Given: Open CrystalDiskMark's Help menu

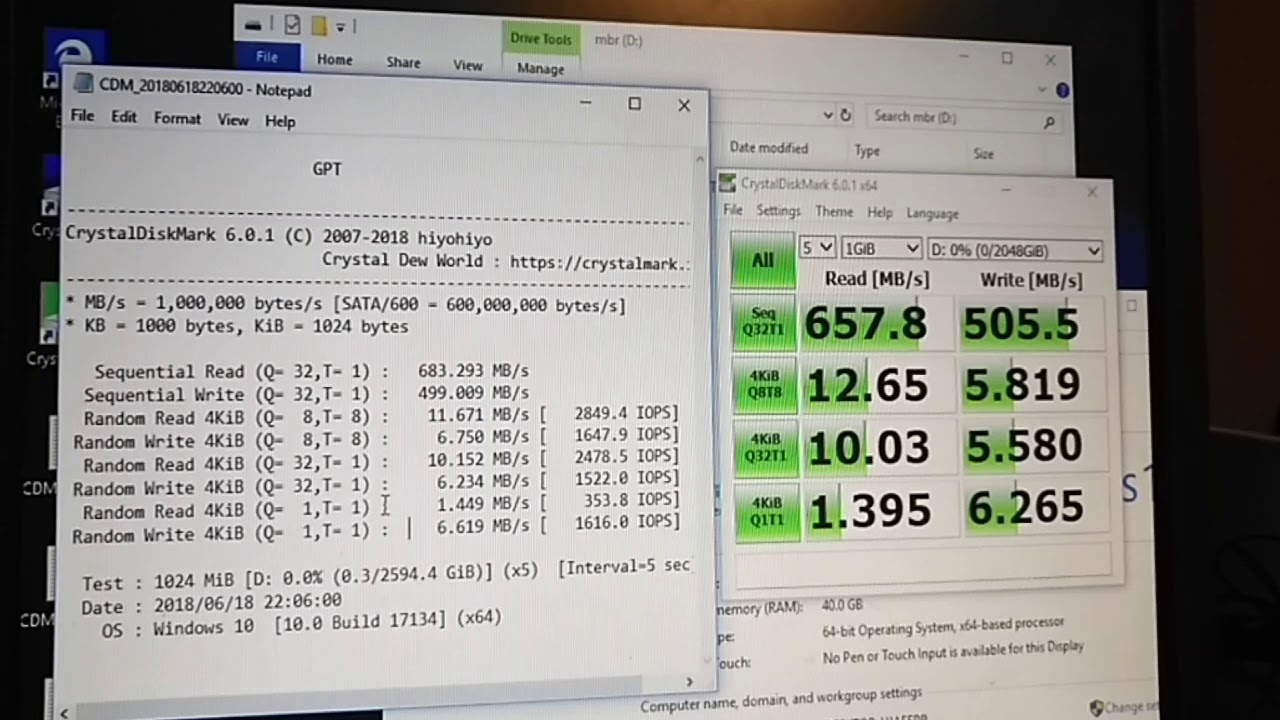Looking at the screenshot, I should 880,213.
